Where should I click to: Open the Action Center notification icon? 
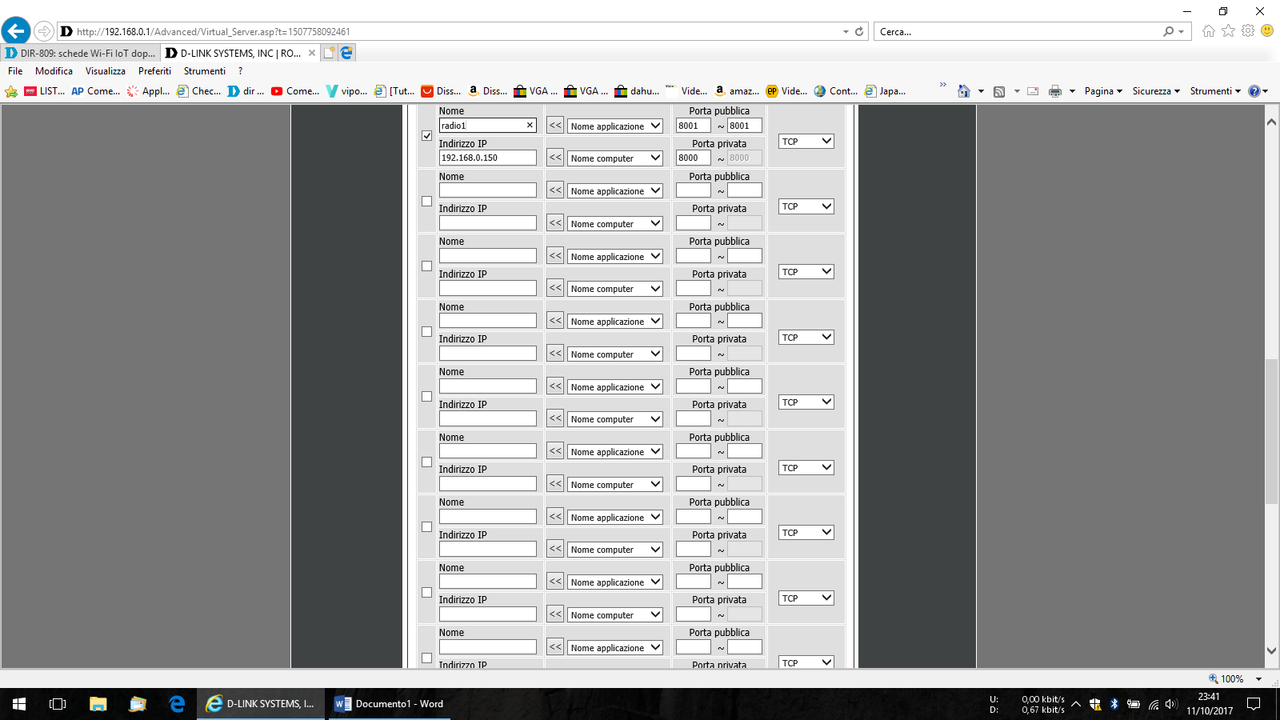[1253, 704]
